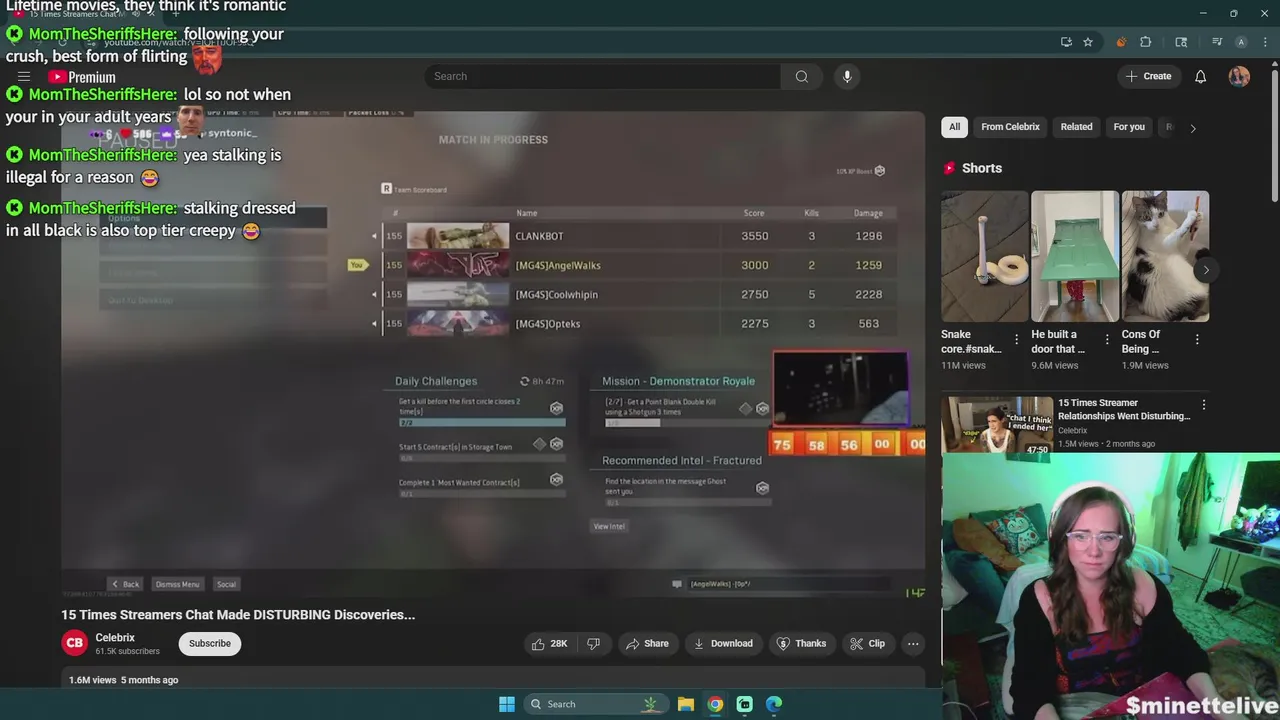Screen dimensions: 1280x720
Task: Open the 47:50 recommended video thumbnail
Action: click(997, 425)
